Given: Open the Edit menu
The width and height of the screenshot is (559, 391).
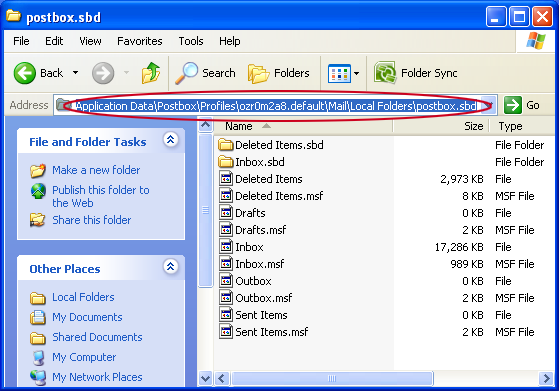Looking at the screenshot, I should coord(54,41).
